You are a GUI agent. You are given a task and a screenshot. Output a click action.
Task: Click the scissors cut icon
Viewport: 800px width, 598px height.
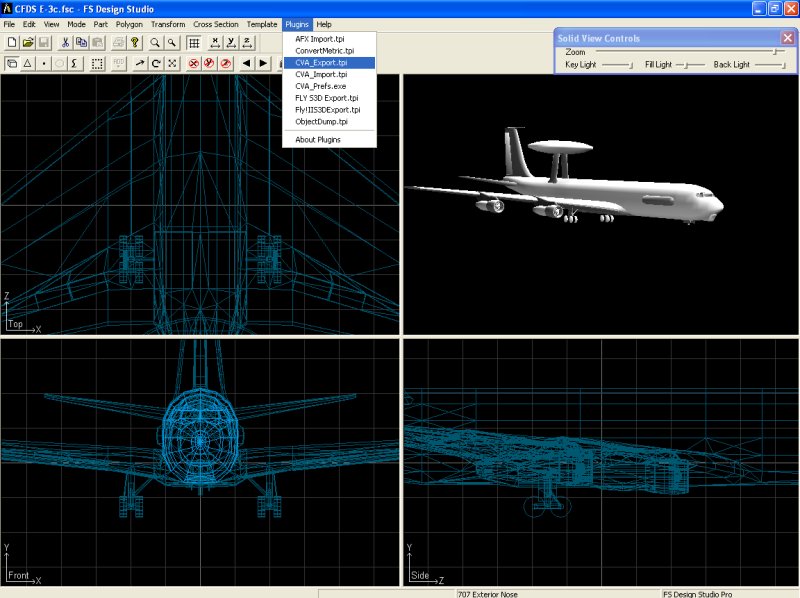click(65, 43)
